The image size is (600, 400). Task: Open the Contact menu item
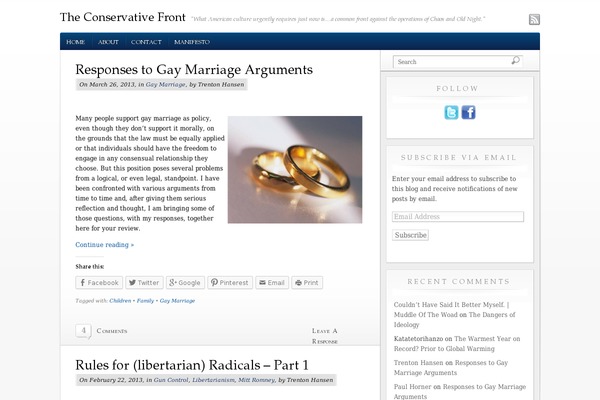click(146, 42)
